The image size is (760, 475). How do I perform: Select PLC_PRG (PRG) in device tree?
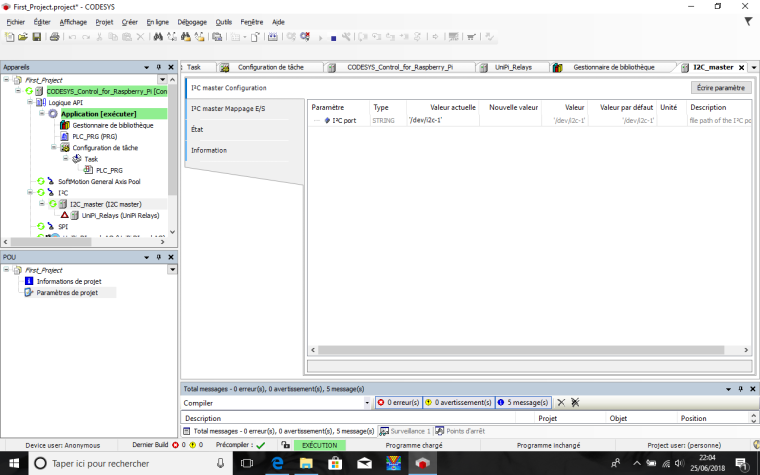(x=95, y=136)
